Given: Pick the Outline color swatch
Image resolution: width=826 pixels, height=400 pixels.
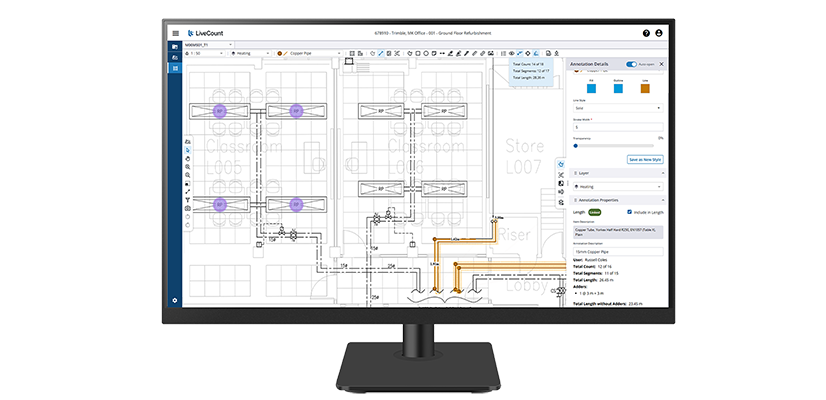Looking at the screenshot, I should (x=618, y=89).
